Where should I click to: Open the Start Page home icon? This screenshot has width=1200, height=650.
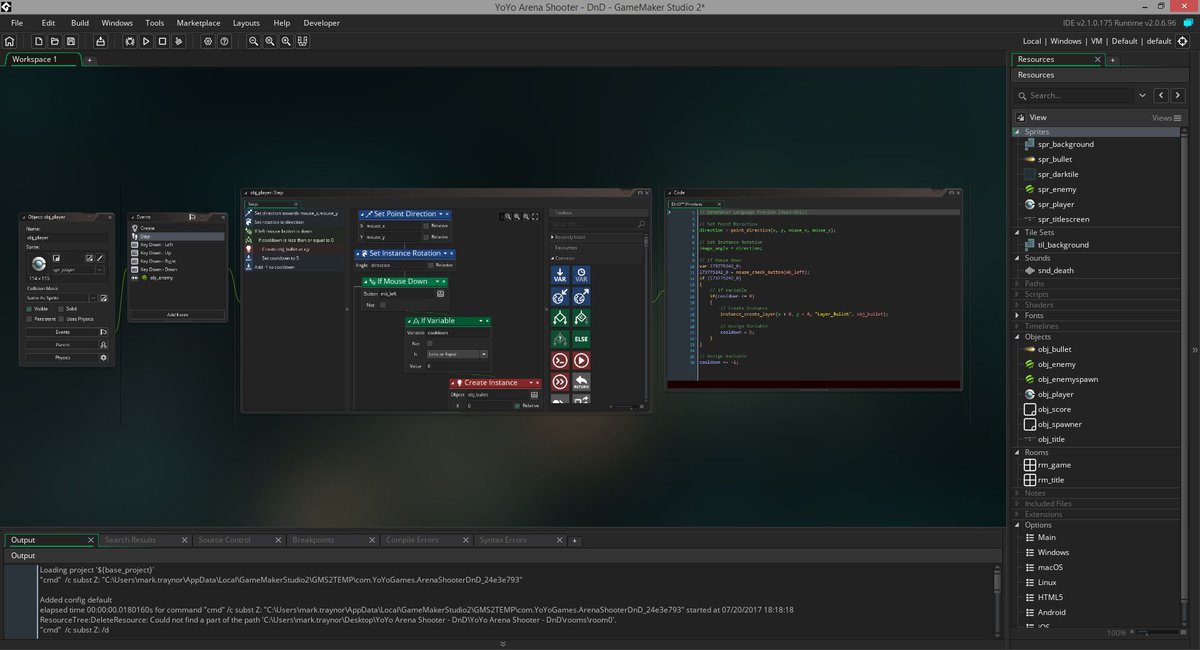[x=10, y=41]
